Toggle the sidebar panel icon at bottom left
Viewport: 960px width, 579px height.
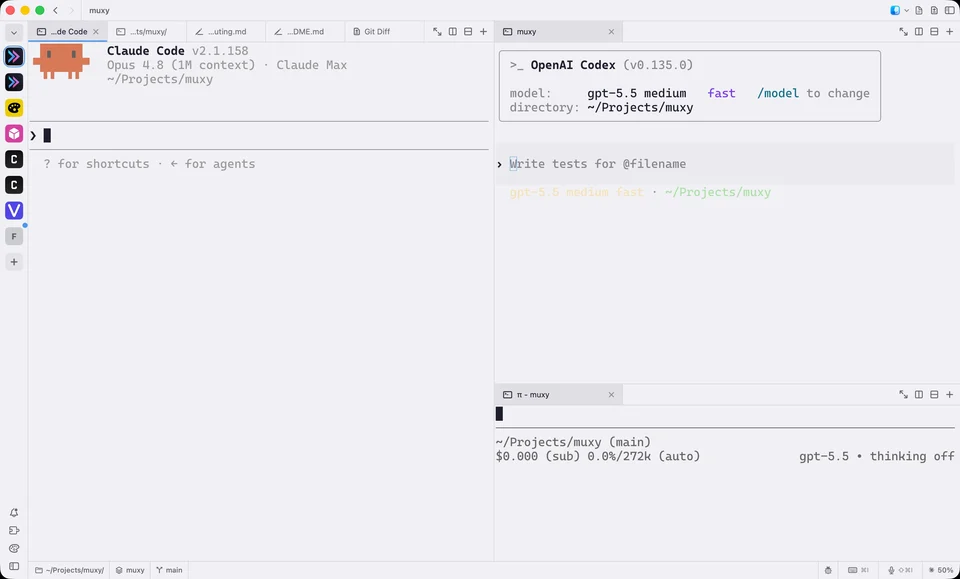click(14, 566)
